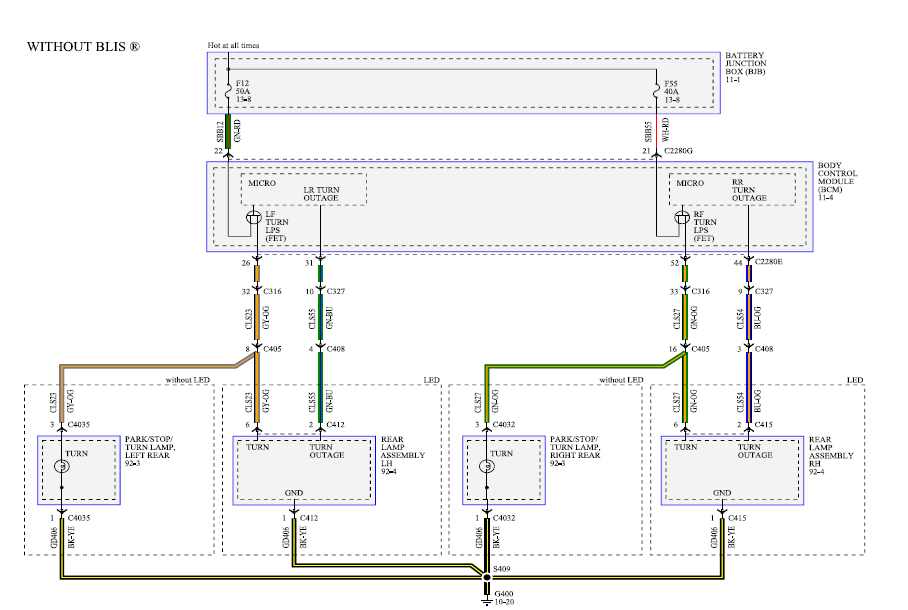Click the C2280G connector label
The height and width of the screenshot is (610, 908).
click(x=678, y=148)
